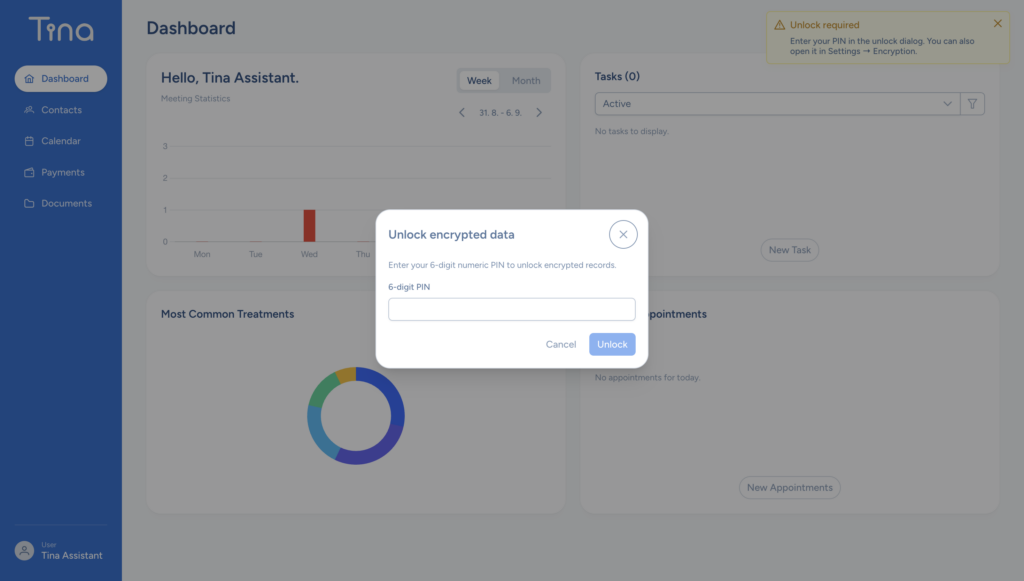
Task: Switch chart to Week view
Action: pos(479,80)
